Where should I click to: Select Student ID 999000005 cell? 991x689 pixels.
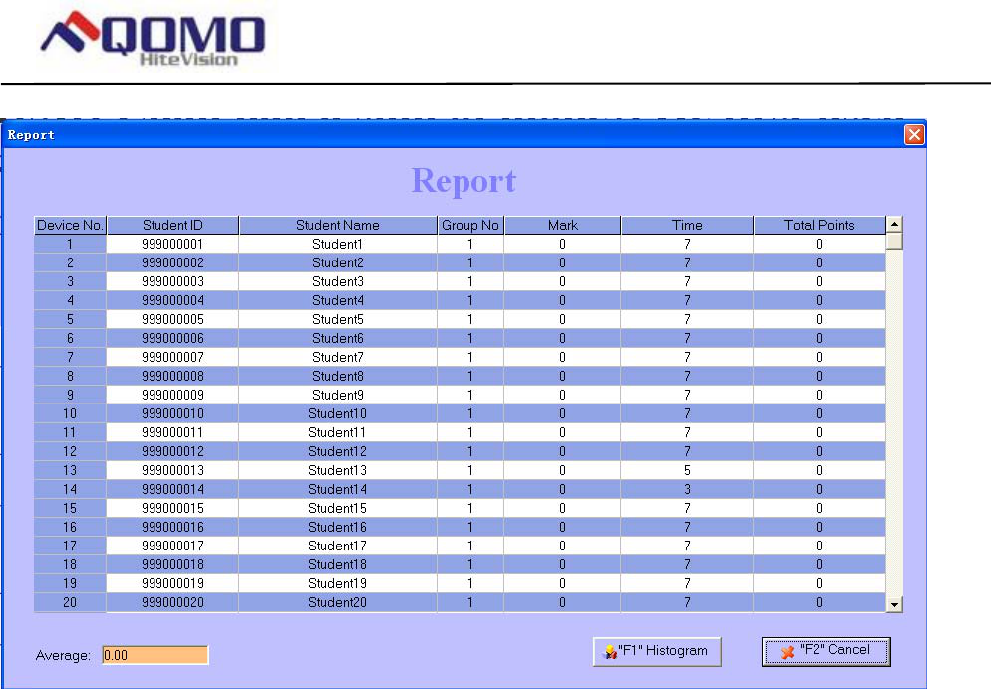[x=173, y=319]
